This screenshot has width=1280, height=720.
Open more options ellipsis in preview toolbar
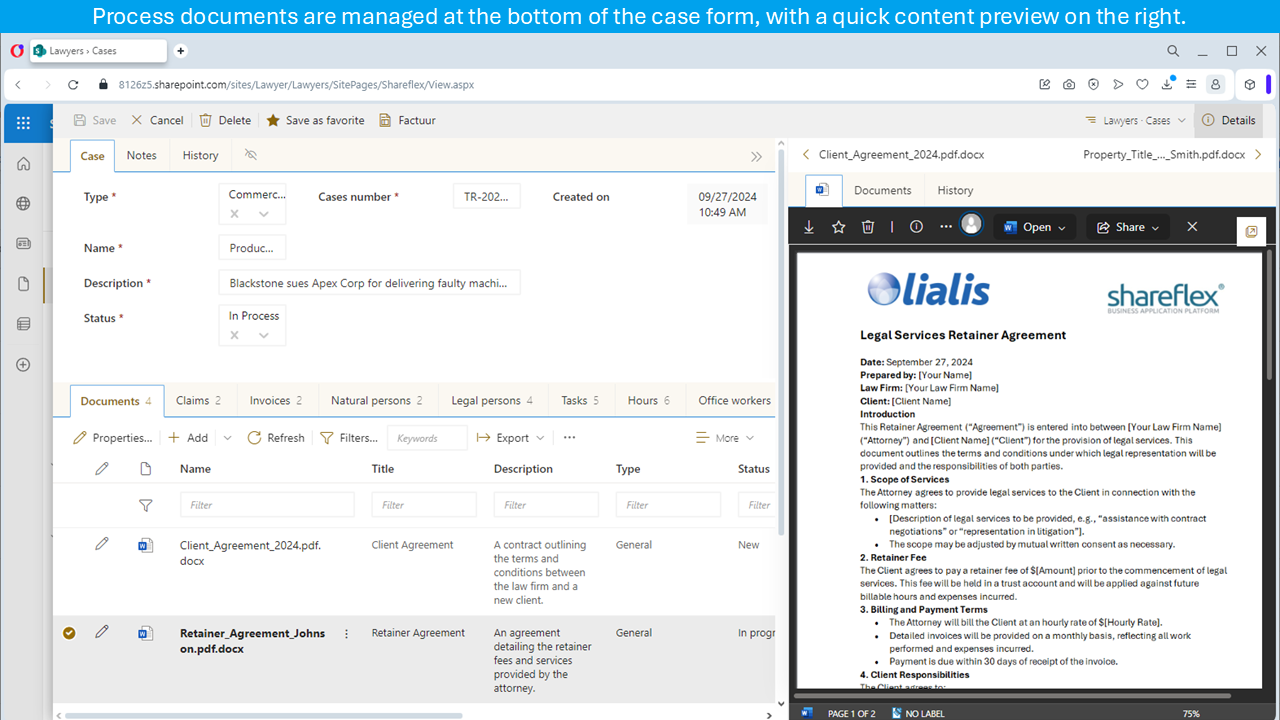(x=946, y=227)
